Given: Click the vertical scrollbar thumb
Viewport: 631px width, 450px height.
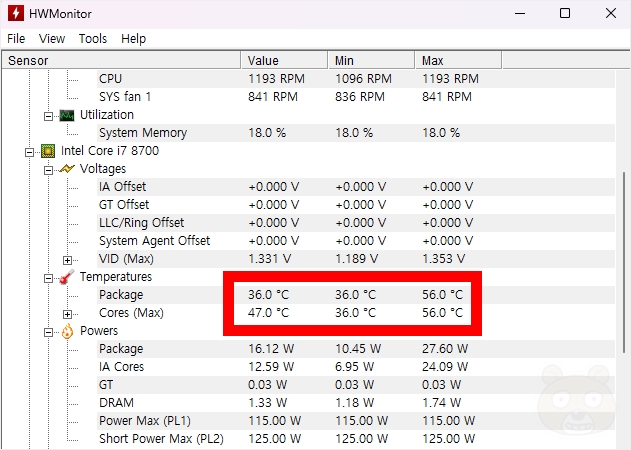Looking at the screenshot, I should (x=624, y=263).
